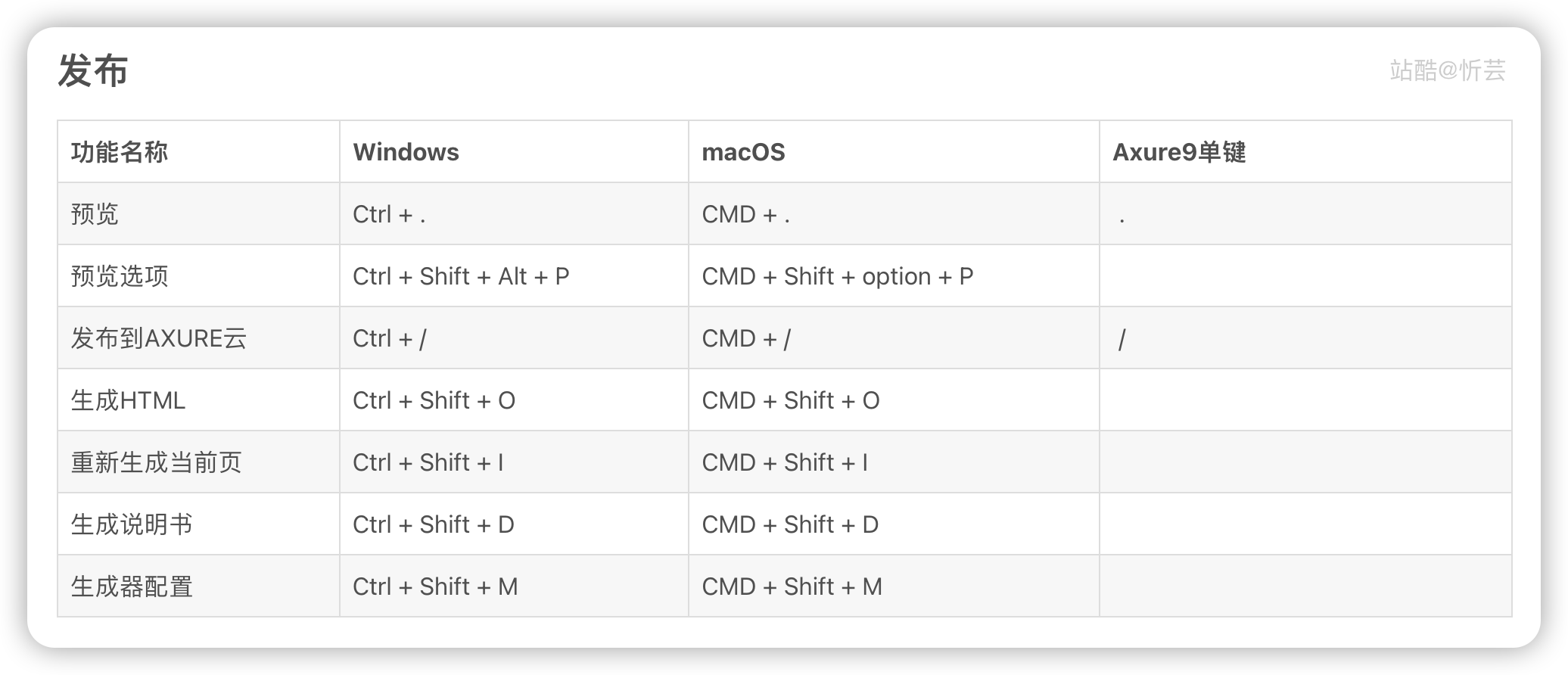Image resolution: width=1568 pixels, height=675 pixels.
Task: Click the 生成HTML row label
Action: point(128,400)
